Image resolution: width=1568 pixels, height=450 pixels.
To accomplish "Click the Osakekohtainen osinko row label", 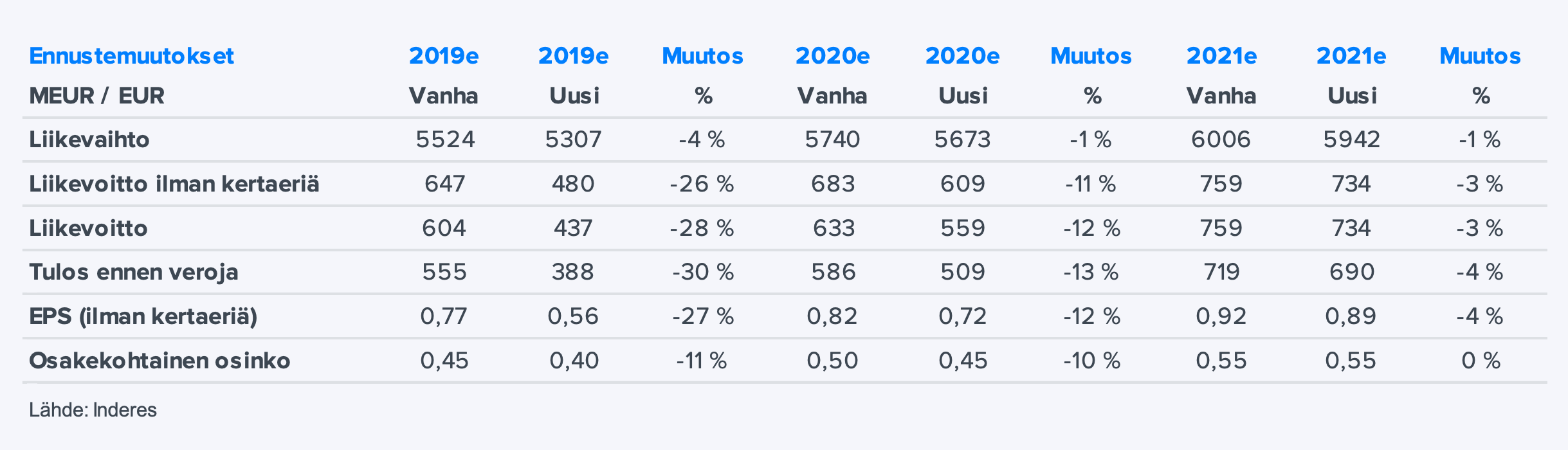I will pyautogui.click(x=160, y=361).
